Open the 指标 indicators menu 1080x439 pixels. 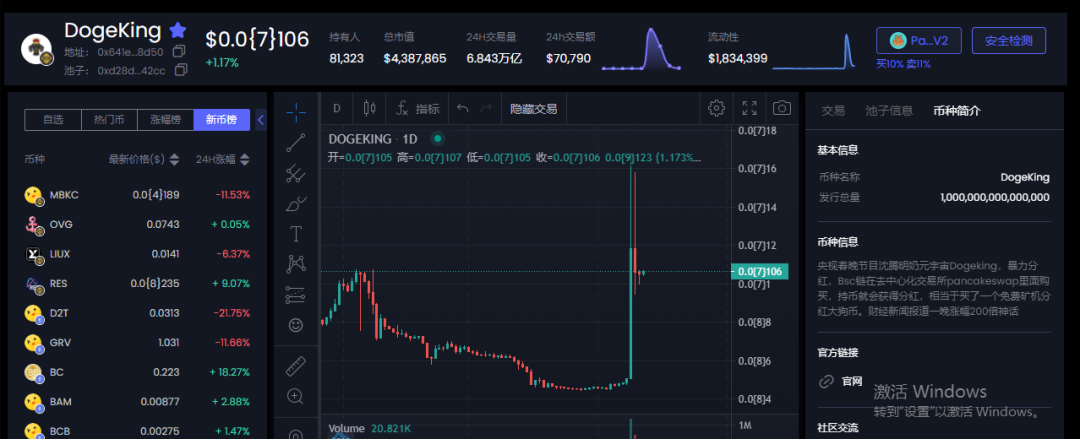(x=417, y=108)
